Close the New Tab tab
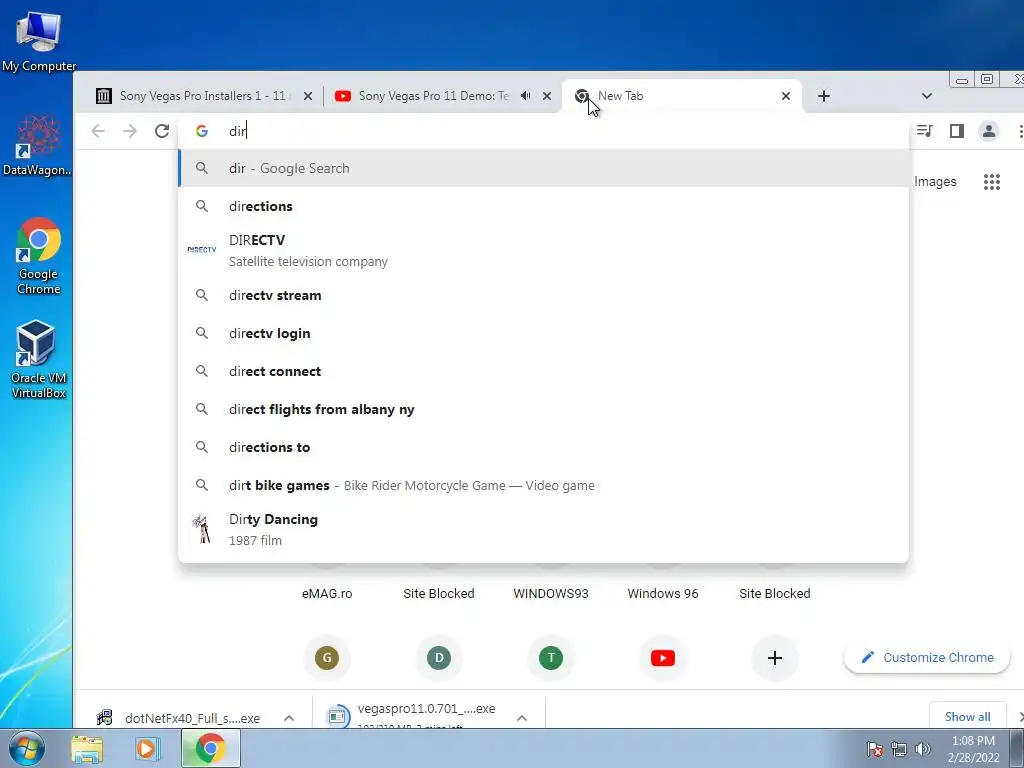This screenshot has height=768, width=1024. pos(786,96)
